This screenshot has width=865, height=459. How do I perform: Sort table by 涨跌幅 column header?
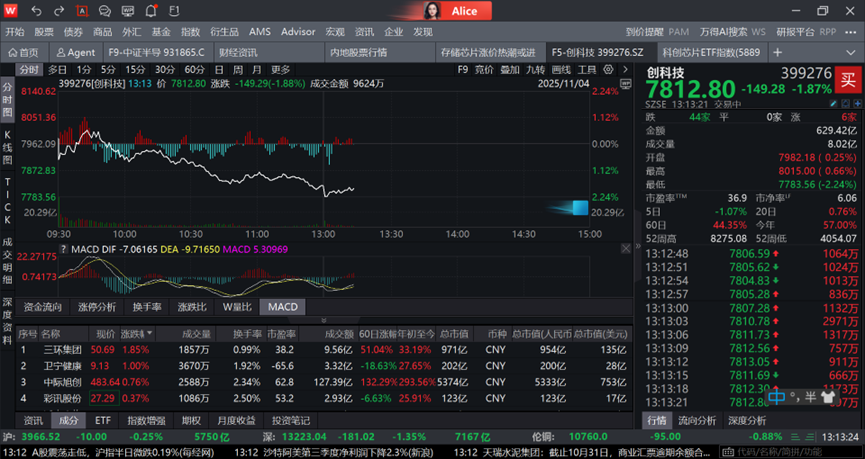[x=133, y=333]
